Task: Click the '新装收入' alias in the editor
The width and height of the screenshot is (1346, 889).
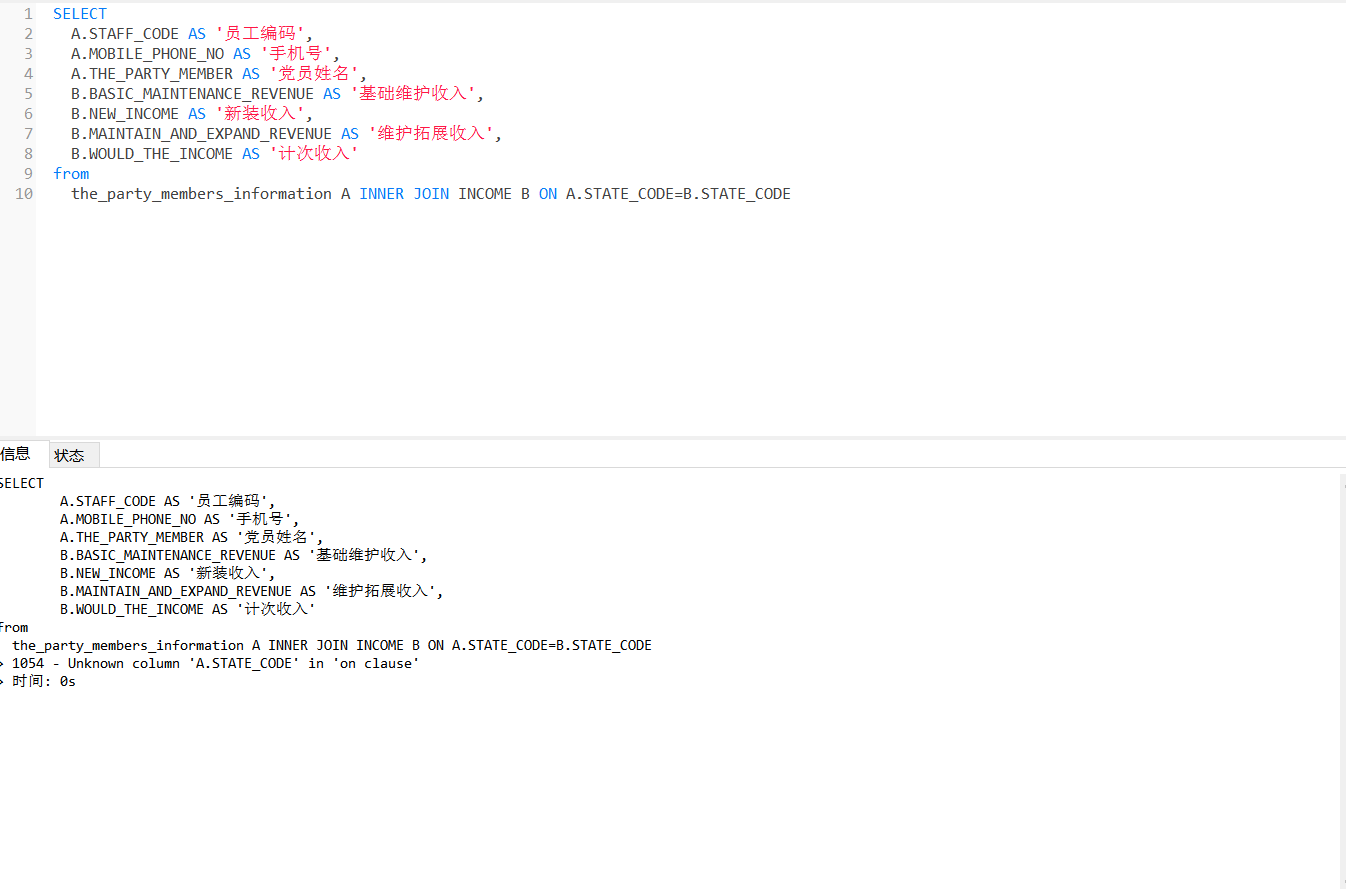Action: click(260, 114)
